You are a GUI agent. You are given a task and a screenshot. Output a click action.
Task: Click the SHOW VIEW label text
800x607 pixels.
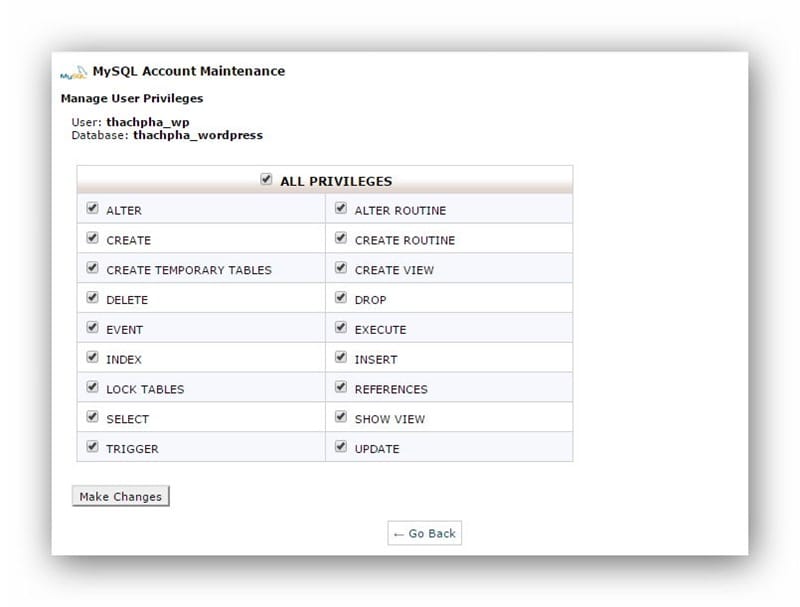(390, 419)
